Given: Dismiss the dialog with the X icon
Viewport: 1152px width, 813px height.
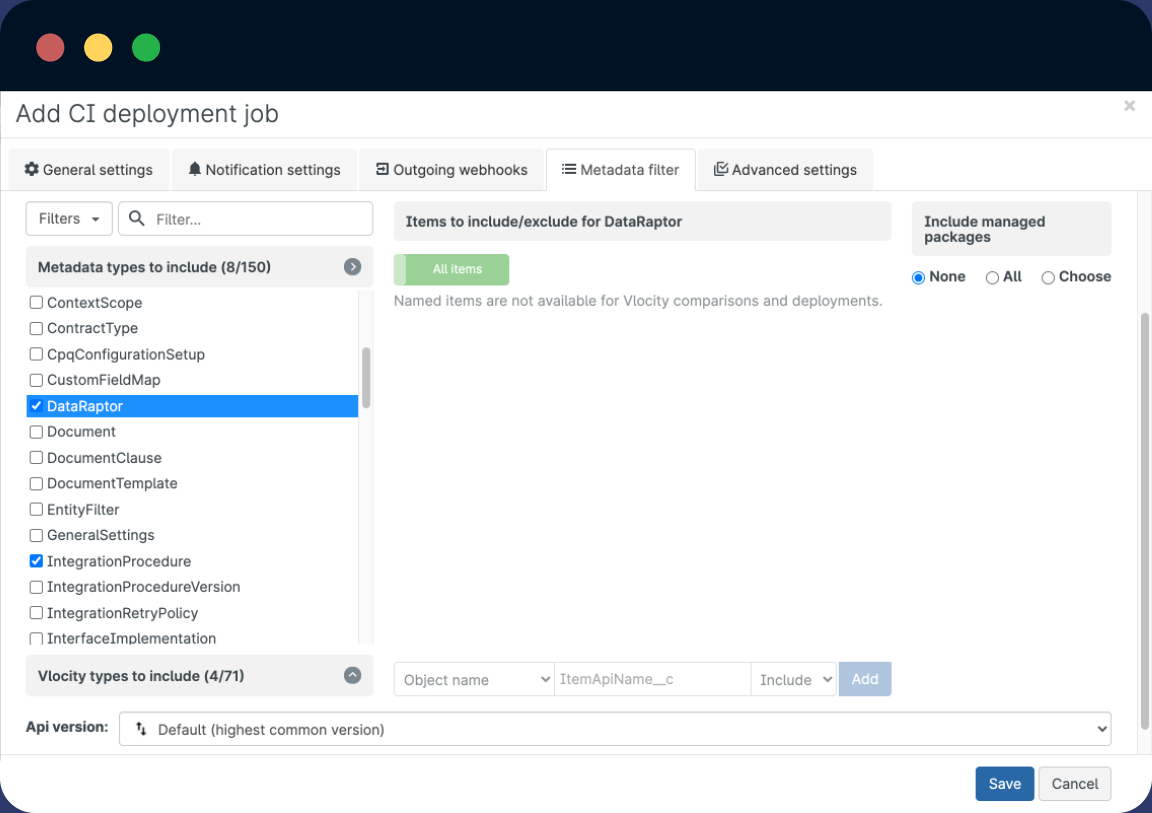Looking at the screenshot, I should pos(1129,105).
